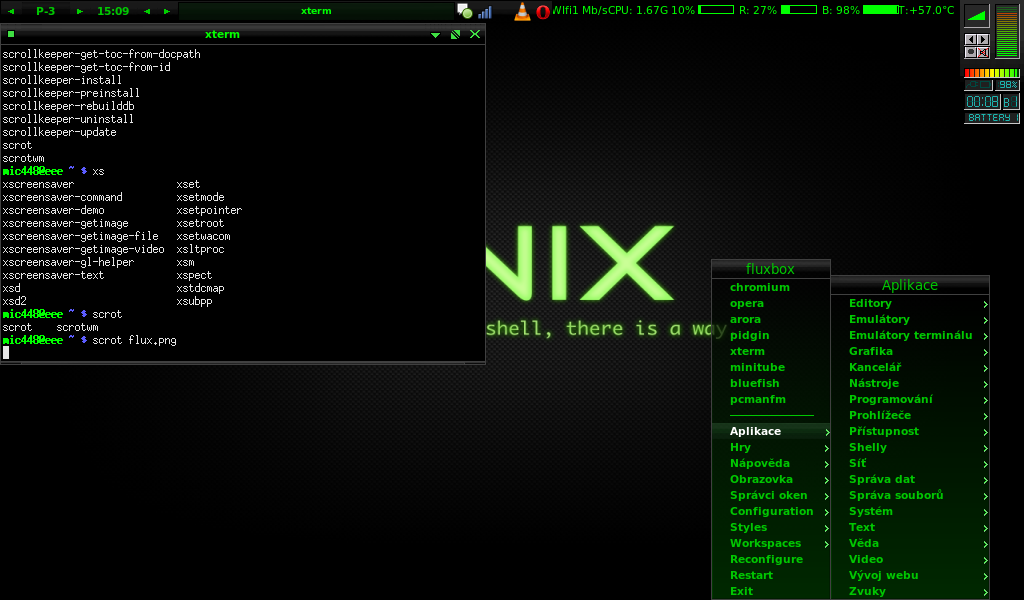1024x600 pixels.
Task: Click the P-3 workspace name
Action: coord(46,11)
